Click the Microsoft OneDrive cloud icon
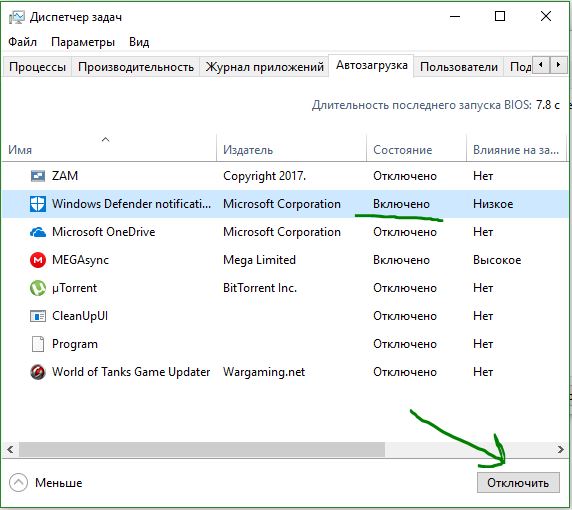This screenshot has height=510, width=572. tap(38, 232)
